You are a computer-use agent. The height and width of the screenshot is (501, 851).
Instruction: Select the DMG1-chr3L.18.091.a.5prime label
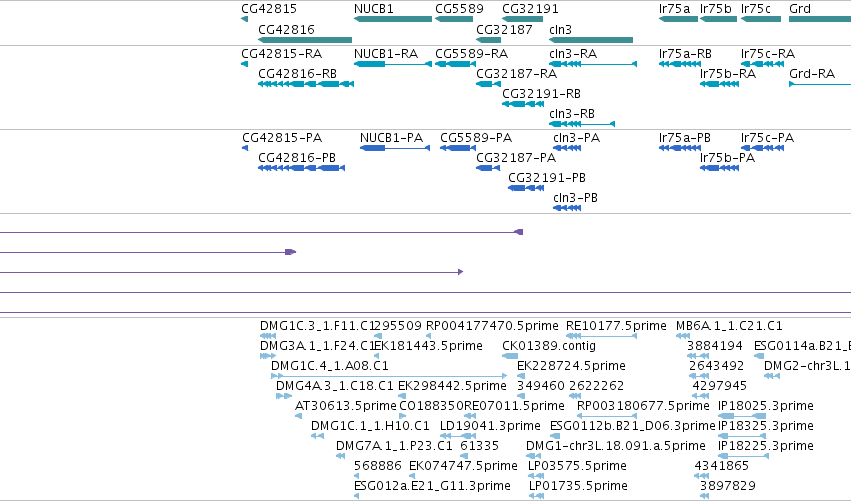615,446
